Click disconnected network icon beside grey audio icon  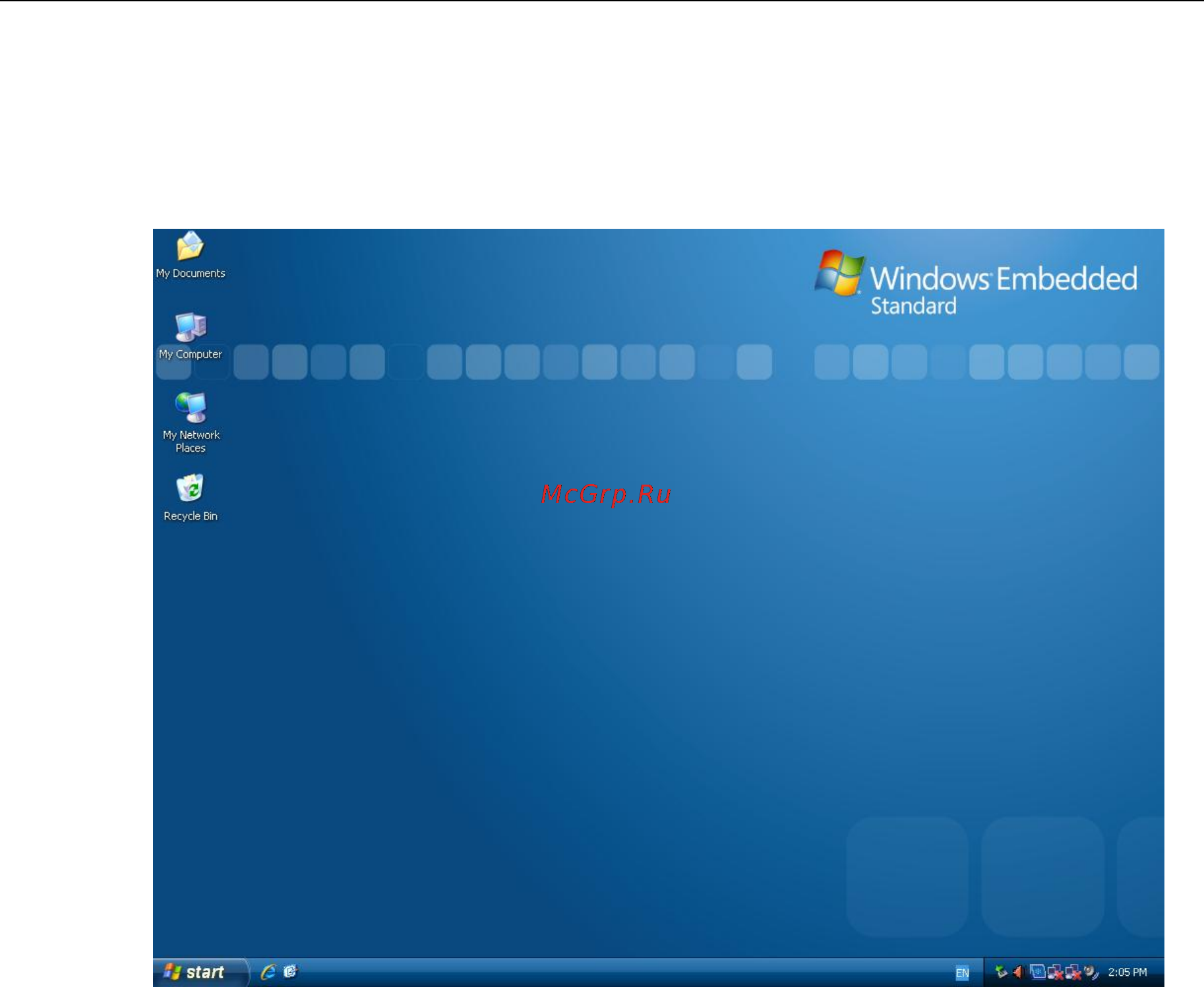[1073, 972]
